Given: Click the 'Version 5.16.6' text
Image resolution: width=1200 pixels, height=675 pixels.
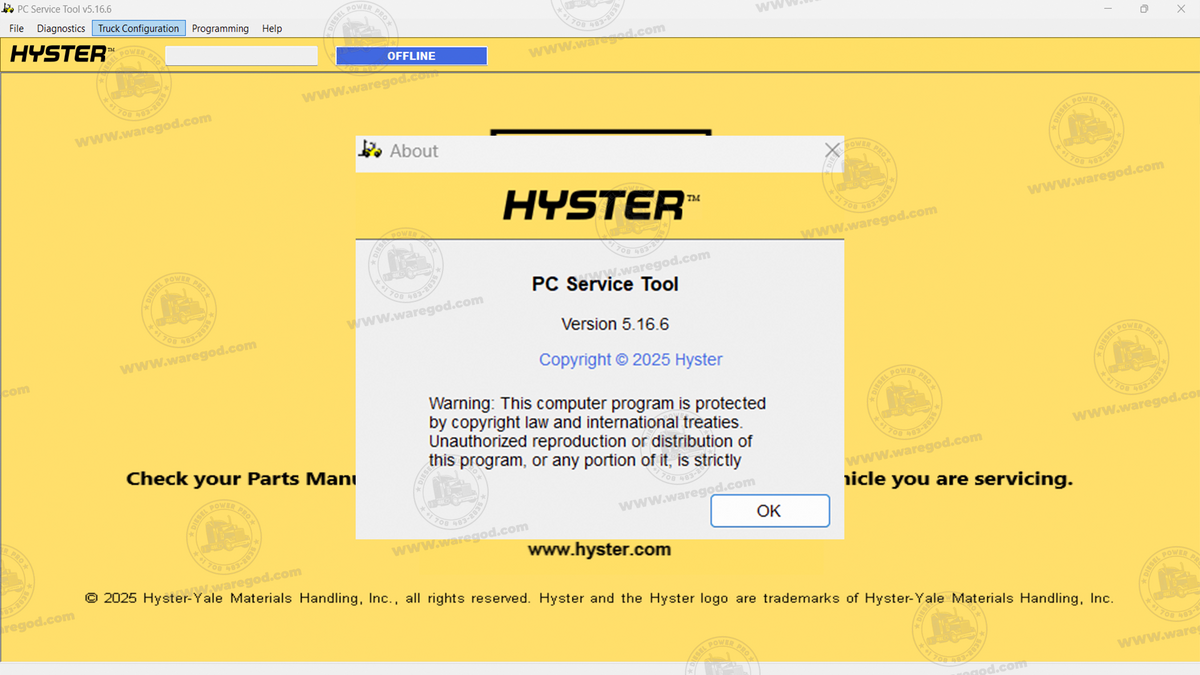Looking at the screenshot, I should coord(615,324).
